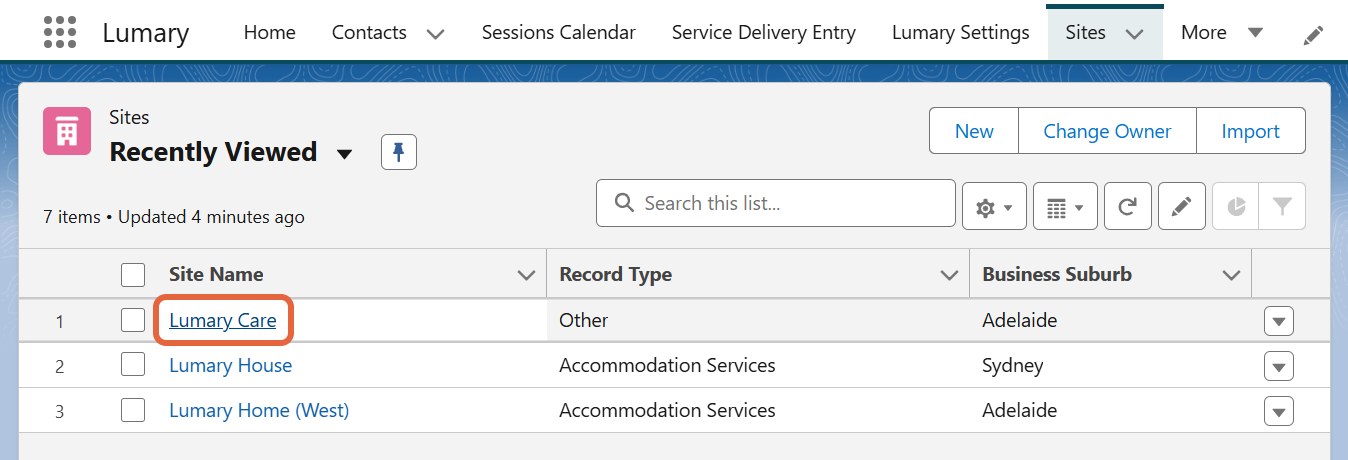Open the Lumary Home (West) link
The image size is (1348, 460).
259,410
